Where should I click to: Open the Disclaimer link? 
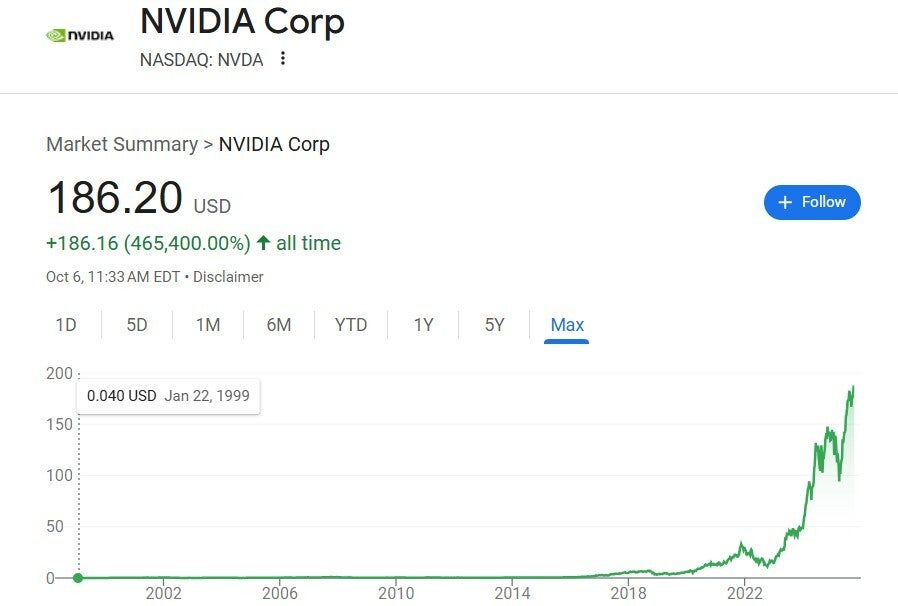click(228, 276)
